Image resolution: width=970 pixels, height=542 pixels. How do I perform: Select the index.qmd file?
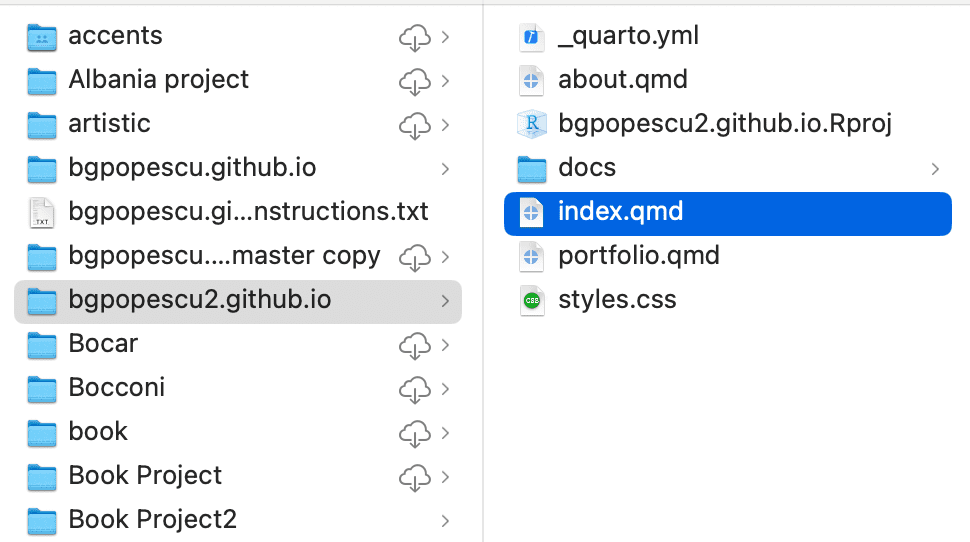620,212
